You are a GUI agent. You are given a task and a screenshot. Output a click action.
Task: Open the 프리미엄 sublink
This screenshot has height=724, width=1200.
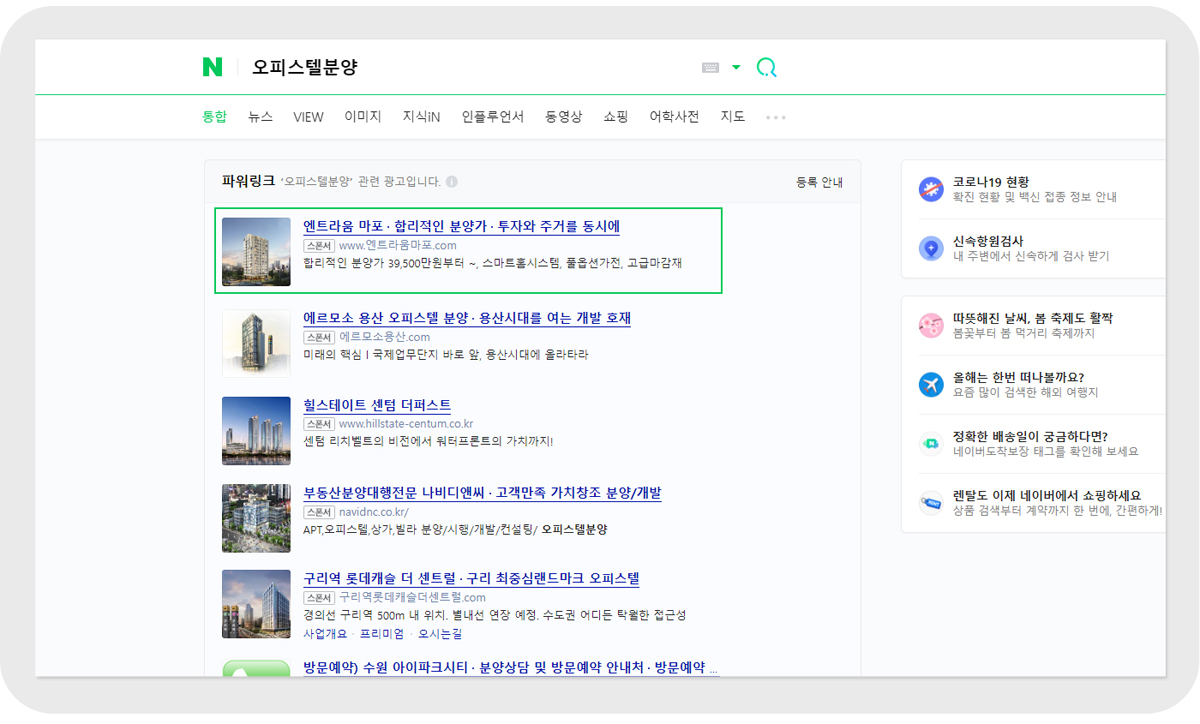382,634
